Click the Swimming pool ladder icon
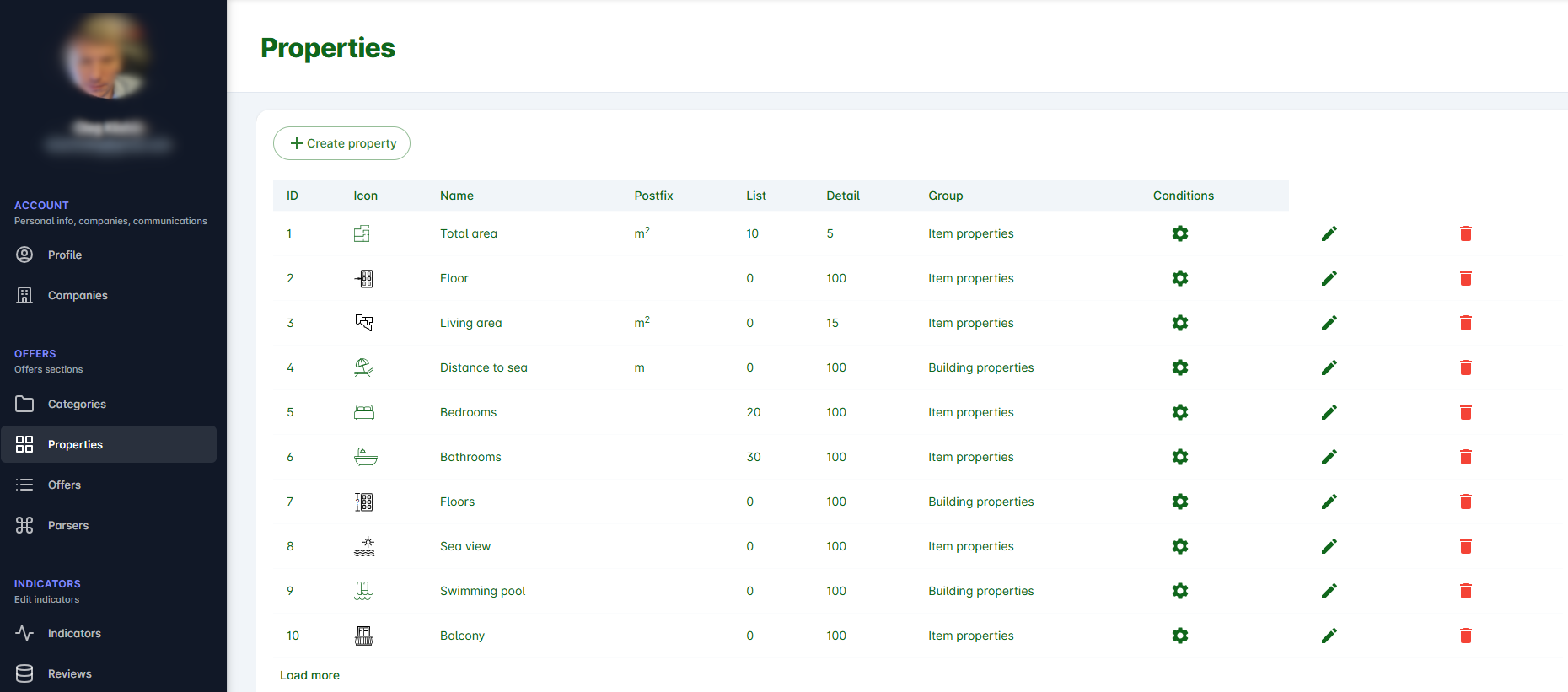 click(x=363, y=591)
